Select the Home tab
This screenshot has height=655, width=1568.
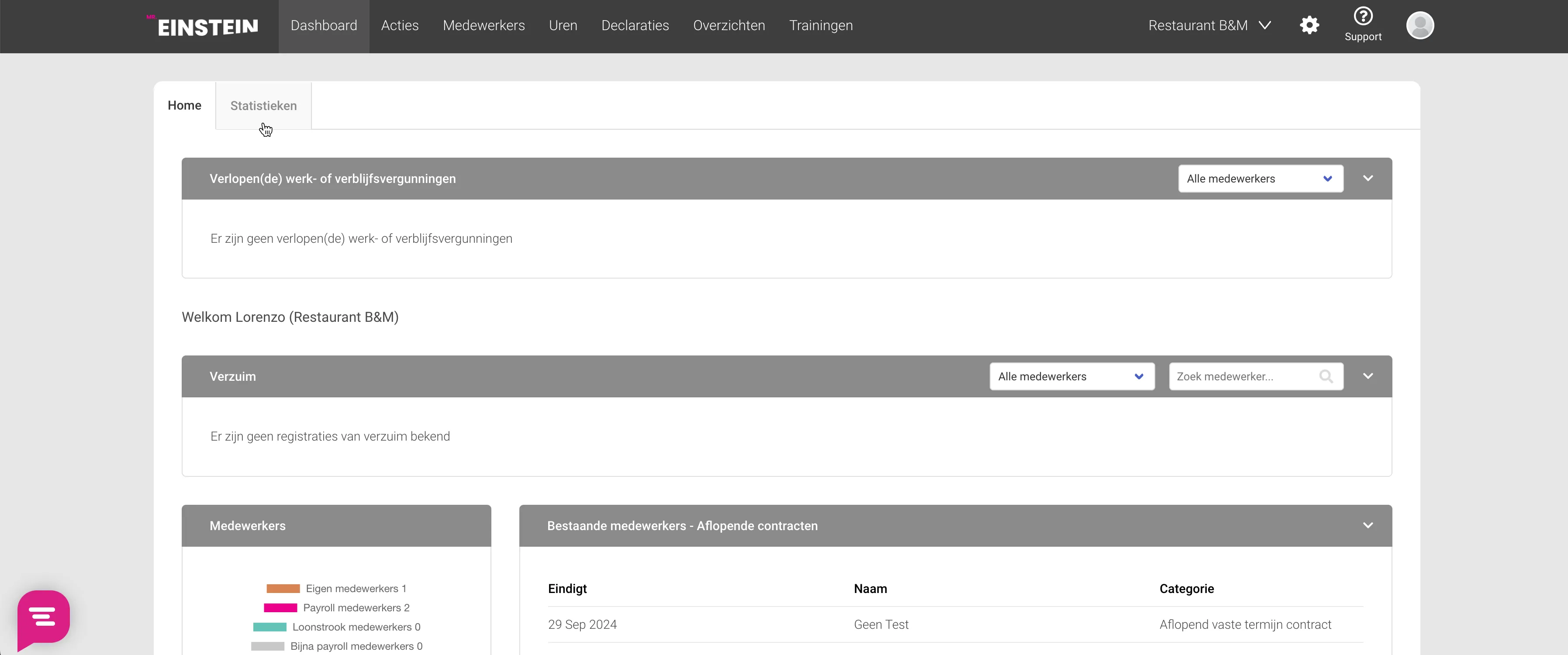point(184,105)
